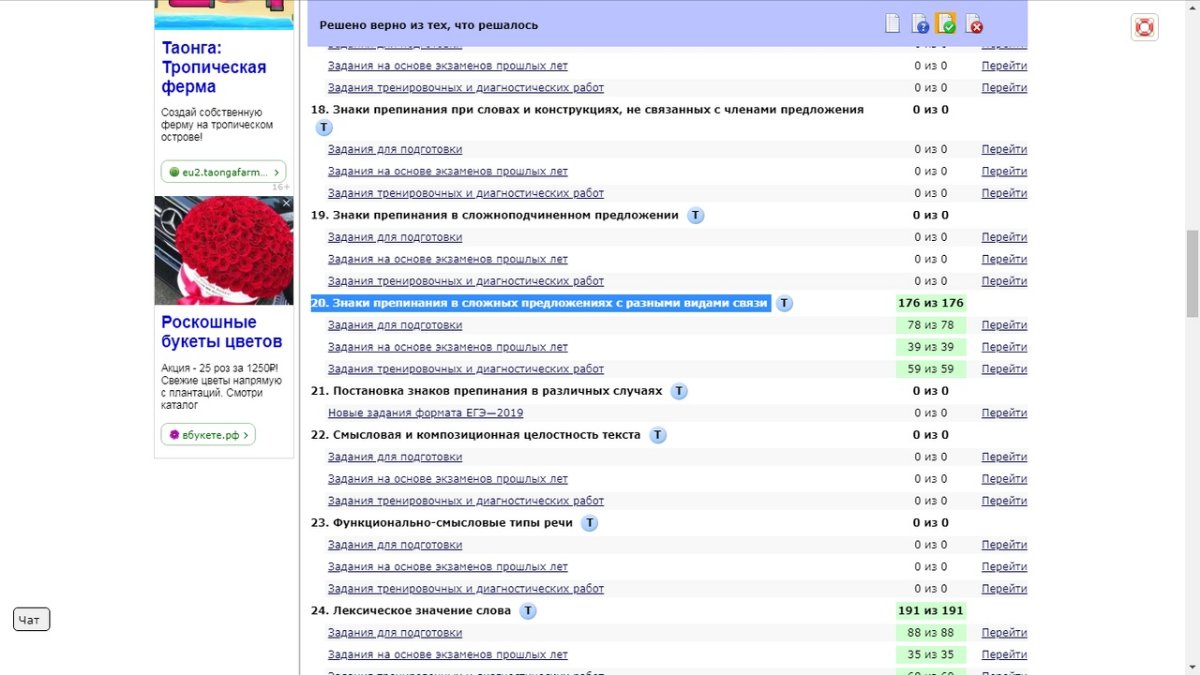1200x675 pixels.
Task: Close the red roses flower ad
Action: click(286, 203)
